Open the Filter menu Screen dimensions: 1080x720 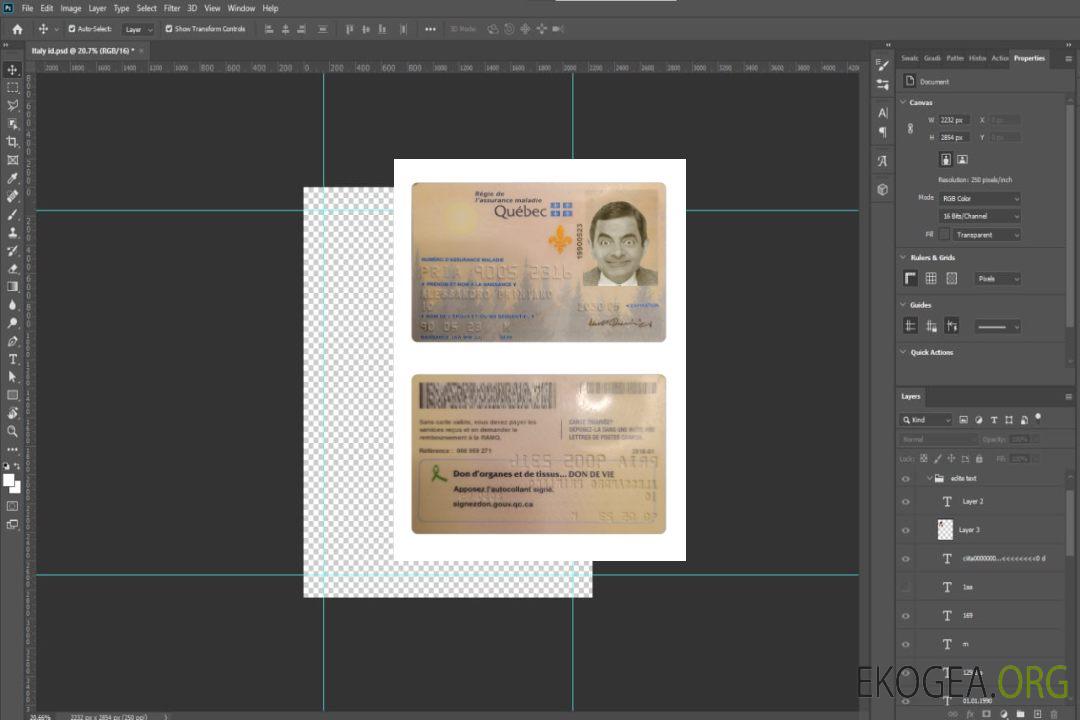172,8
